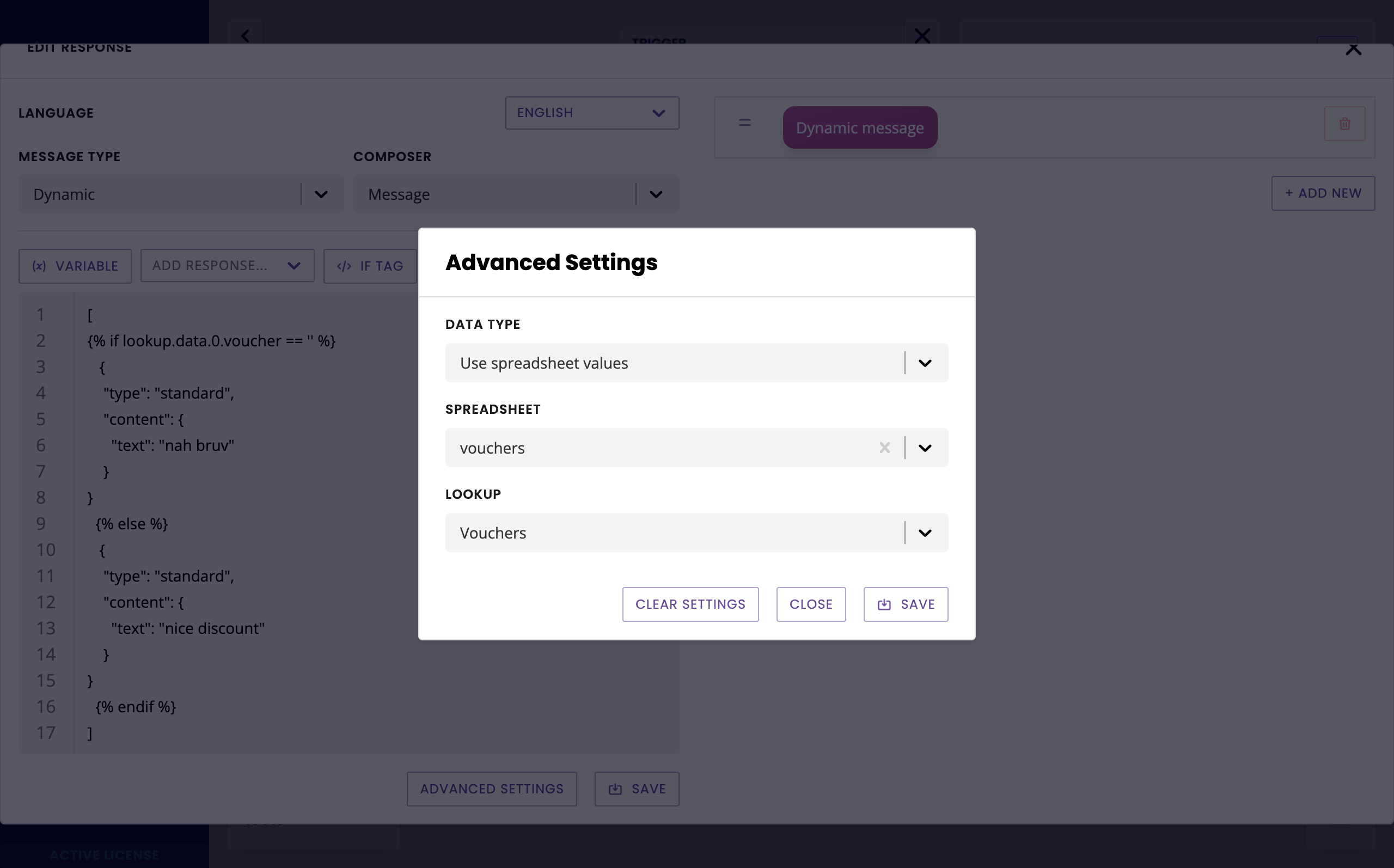Open the English language selector

(x=592, y=113)
